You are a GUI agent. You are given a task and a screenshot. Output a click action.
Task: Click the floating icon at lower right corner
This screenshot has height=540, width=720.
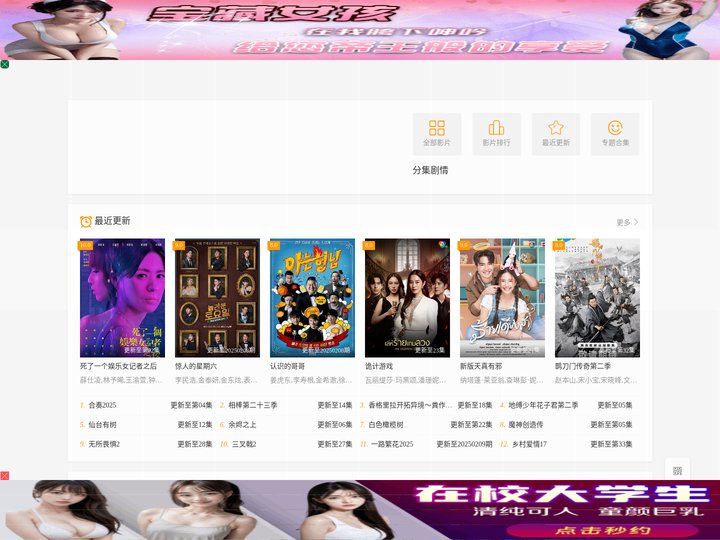tap(677, 470)
